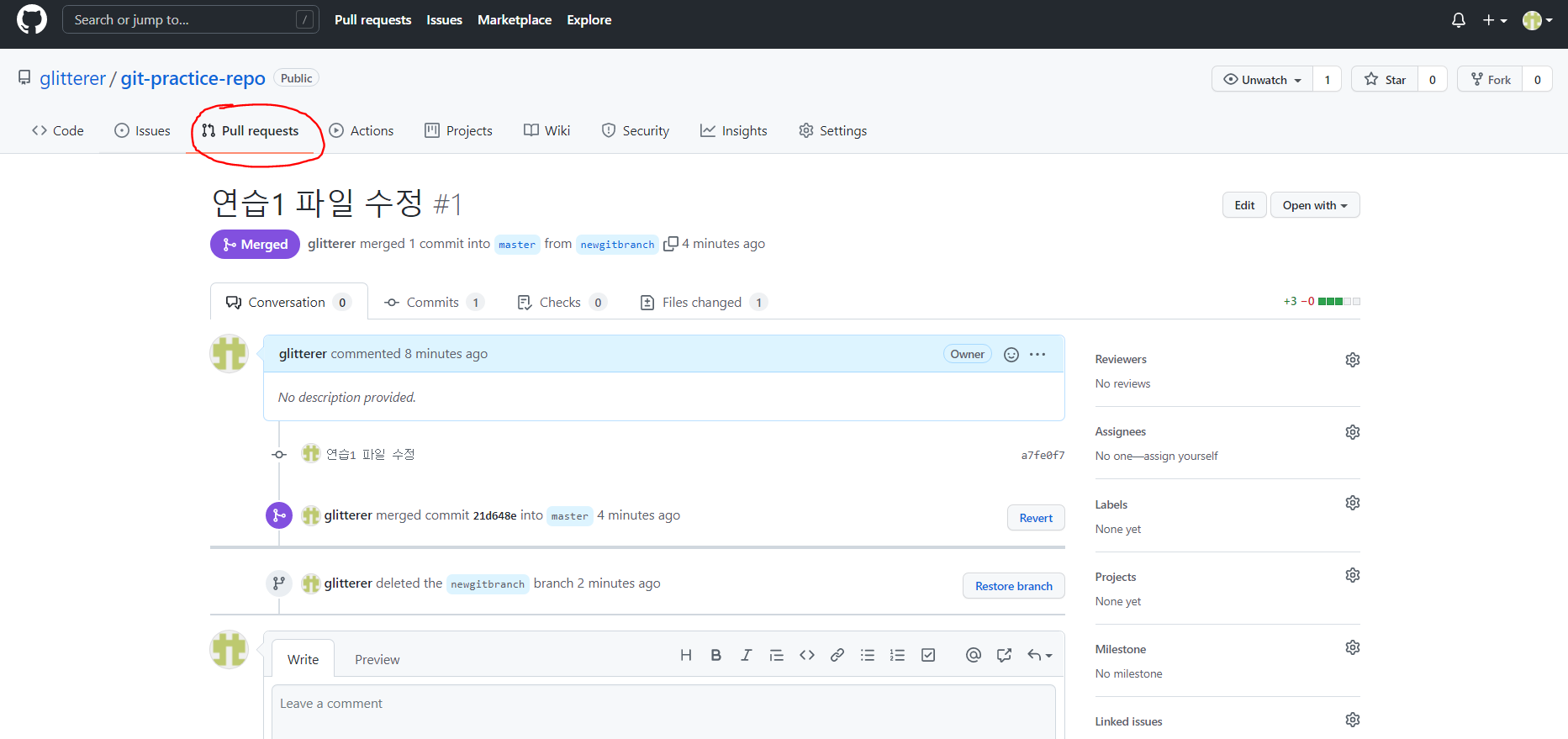
Task: Open git-practice-repo repository link
Action: (193, 78)
